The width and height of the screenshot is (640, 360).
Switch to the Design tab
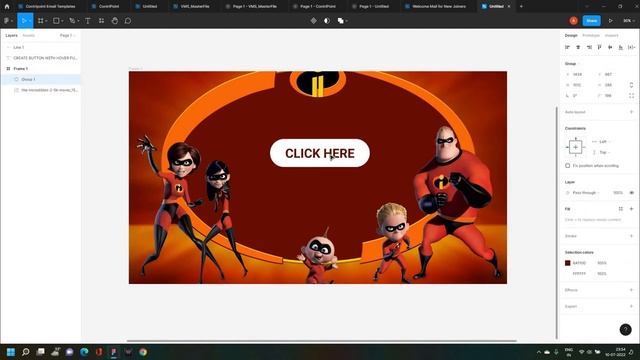click(x=571, y=36)
